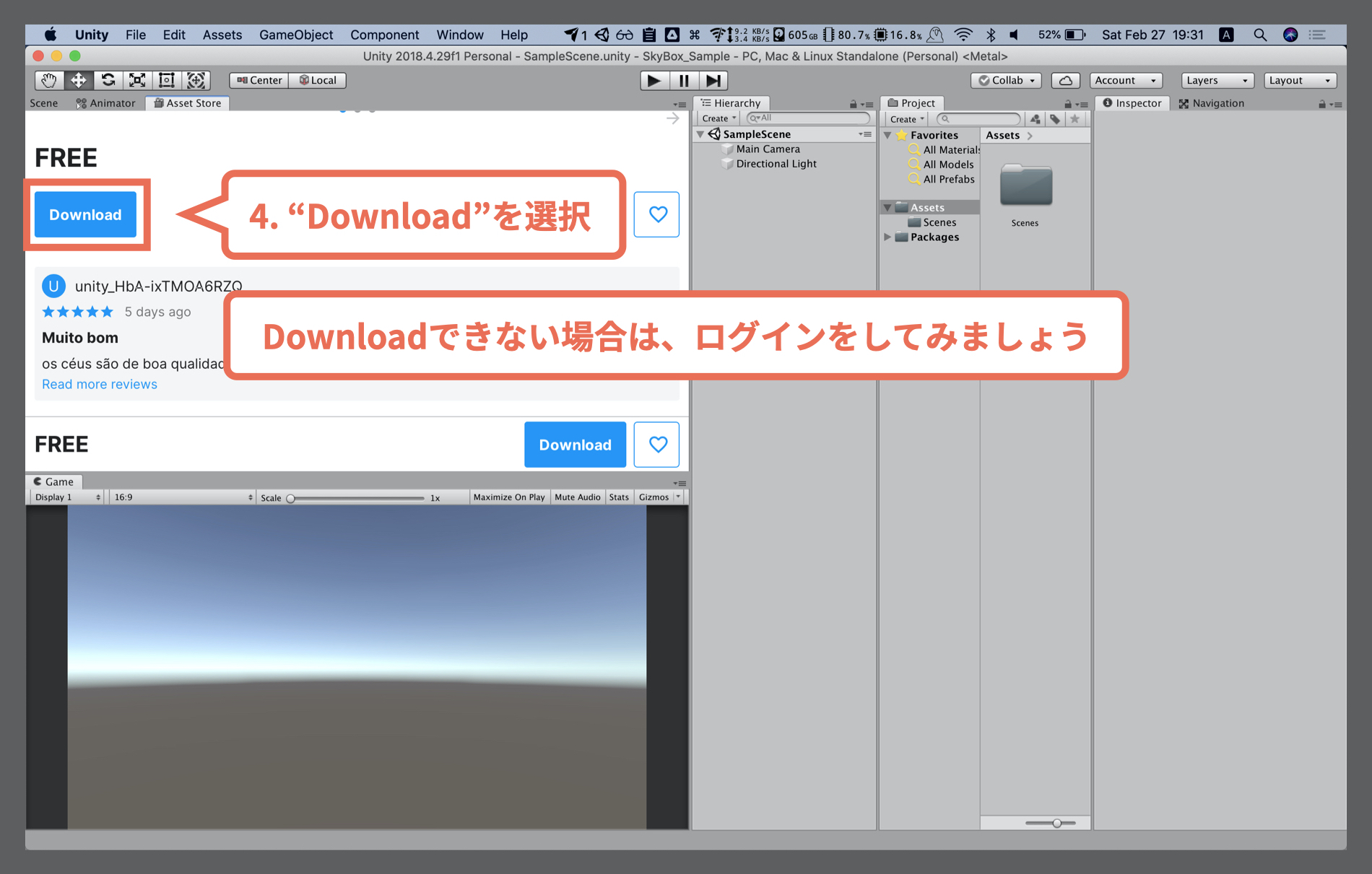
Task: Toggle Stats overlay
Action: [x=619, y=497]
